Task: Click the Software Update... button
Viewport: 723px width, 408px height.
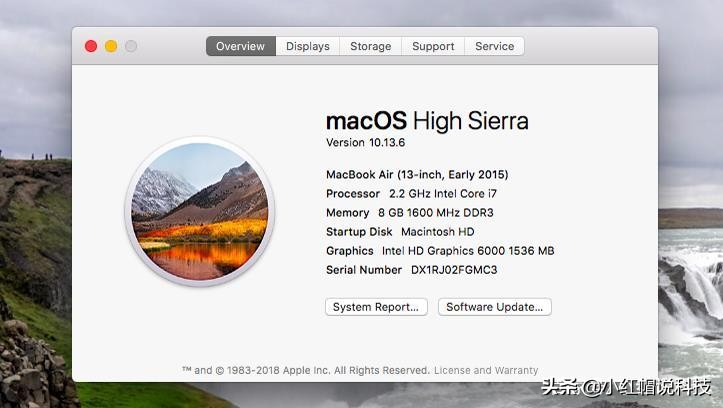Action: point(495,307)
